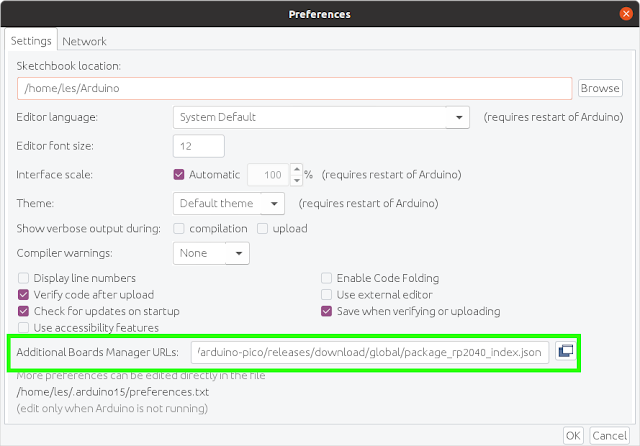This screenshot has width=640, height=446.
Task: Uncheck Check for updates on startup
Action: (24, 311)
